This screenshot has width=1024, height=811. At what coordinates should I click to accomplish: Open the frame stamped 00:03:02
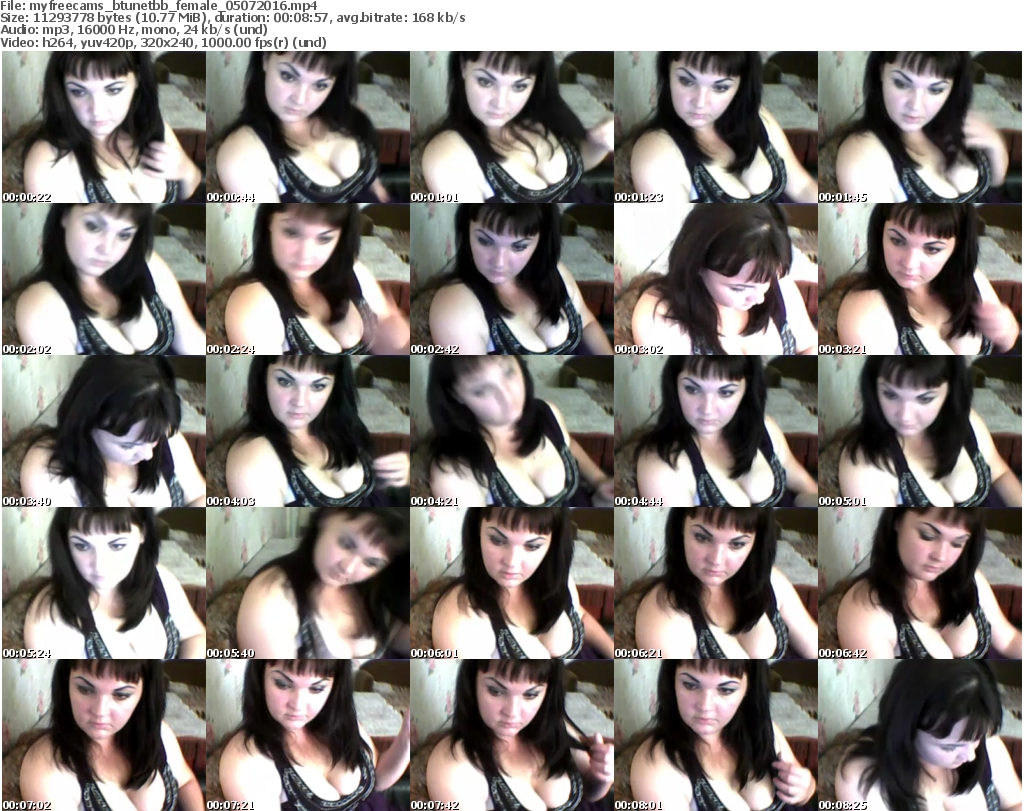(716, 279)
